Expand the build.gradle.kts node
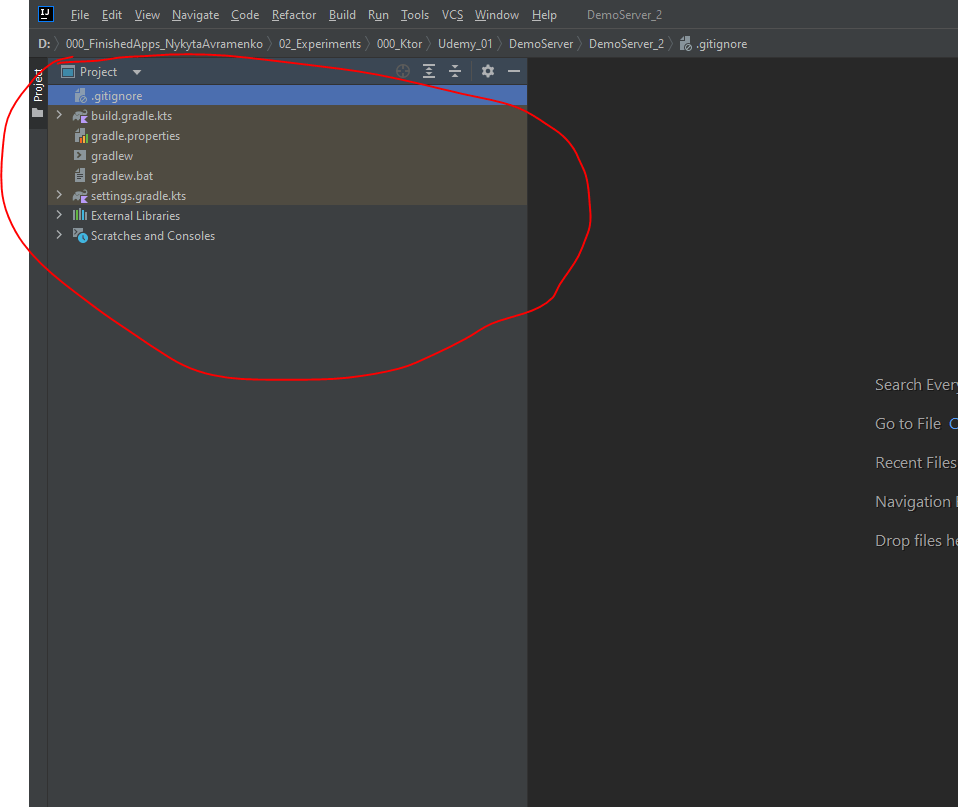Viewport: 958px width, 807px height. tap(59, 115)
